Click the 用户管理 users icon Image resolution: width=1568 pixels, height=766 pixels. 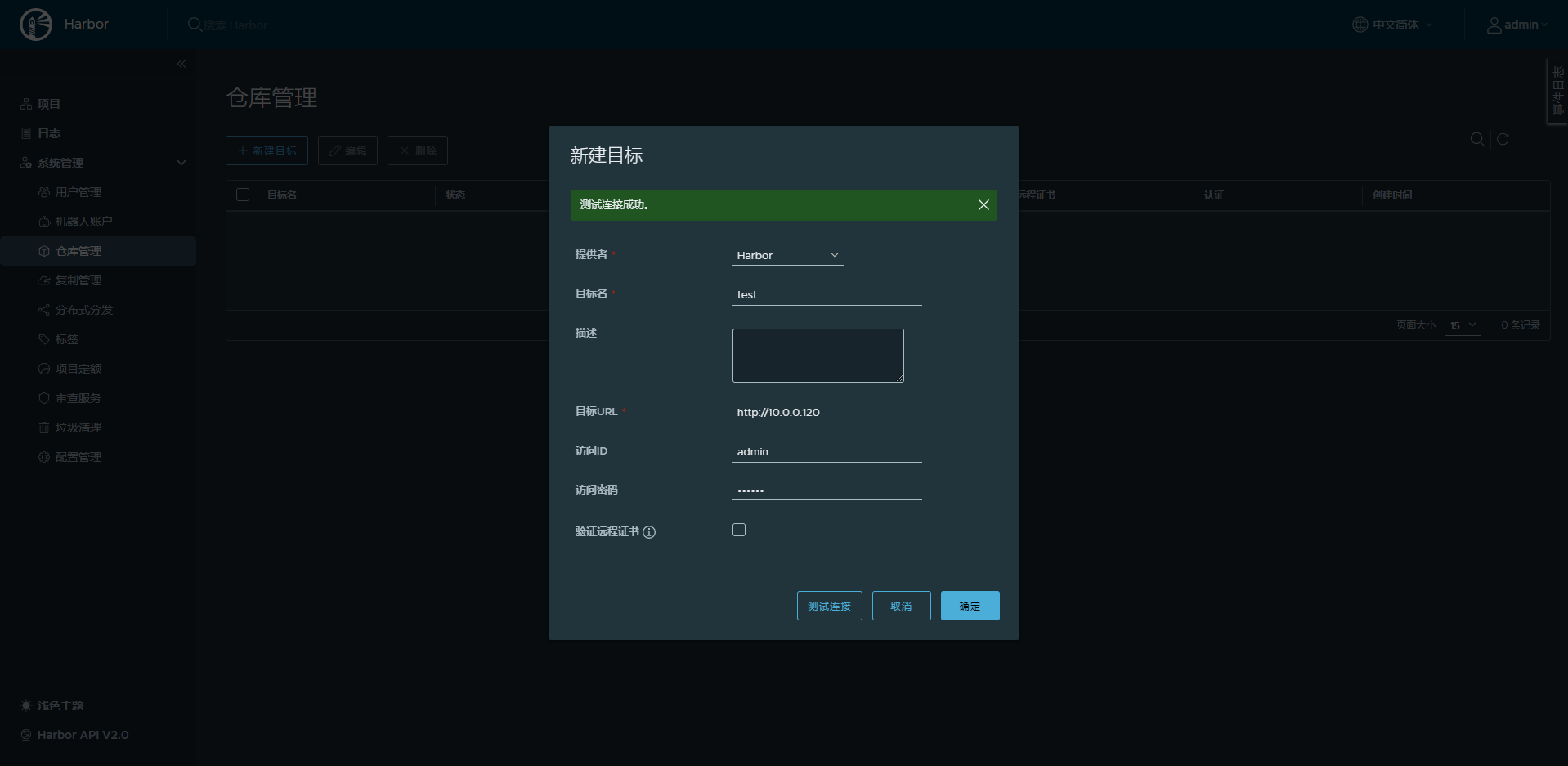(44, 192)
